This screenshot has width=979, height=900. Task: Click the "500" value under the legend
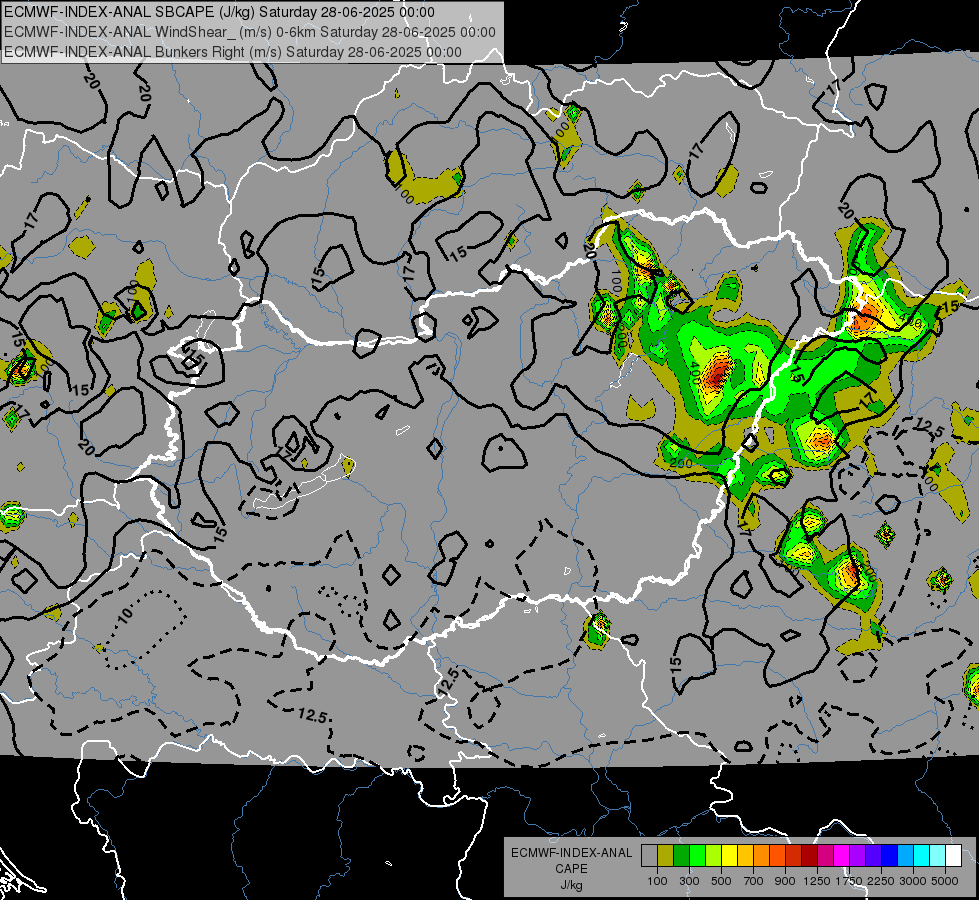point(721,881)
